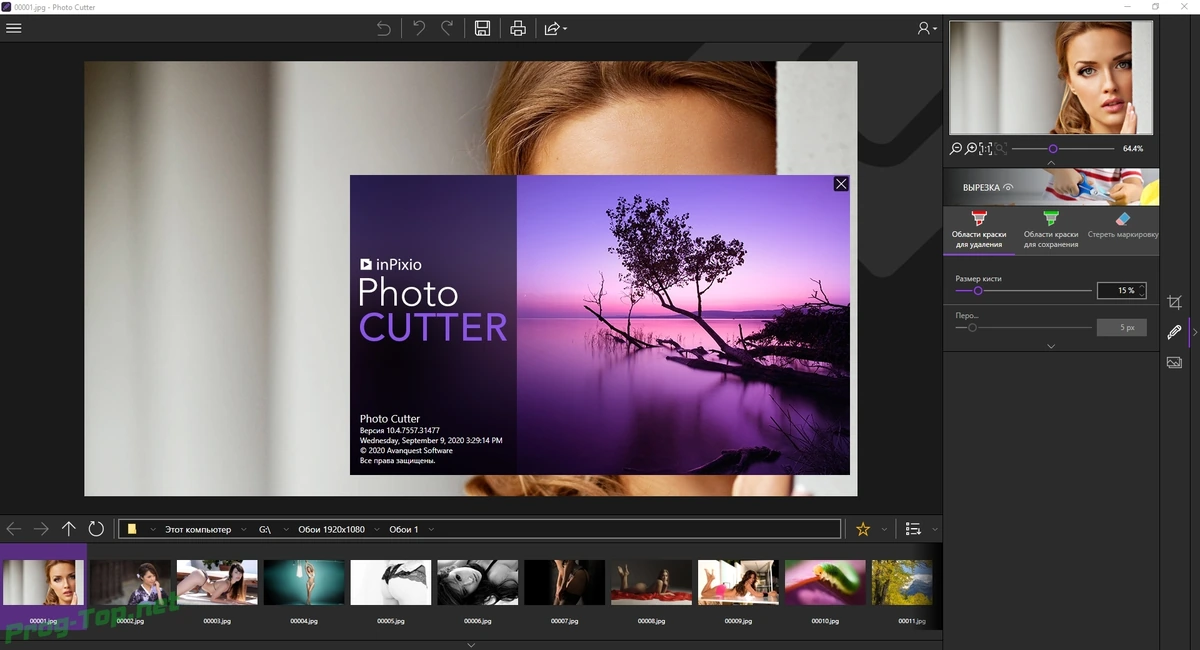Open the sort options dropdown arrow
This screenshot has width=1200, height=650.
pyautogui.click(x=935, y=529)
